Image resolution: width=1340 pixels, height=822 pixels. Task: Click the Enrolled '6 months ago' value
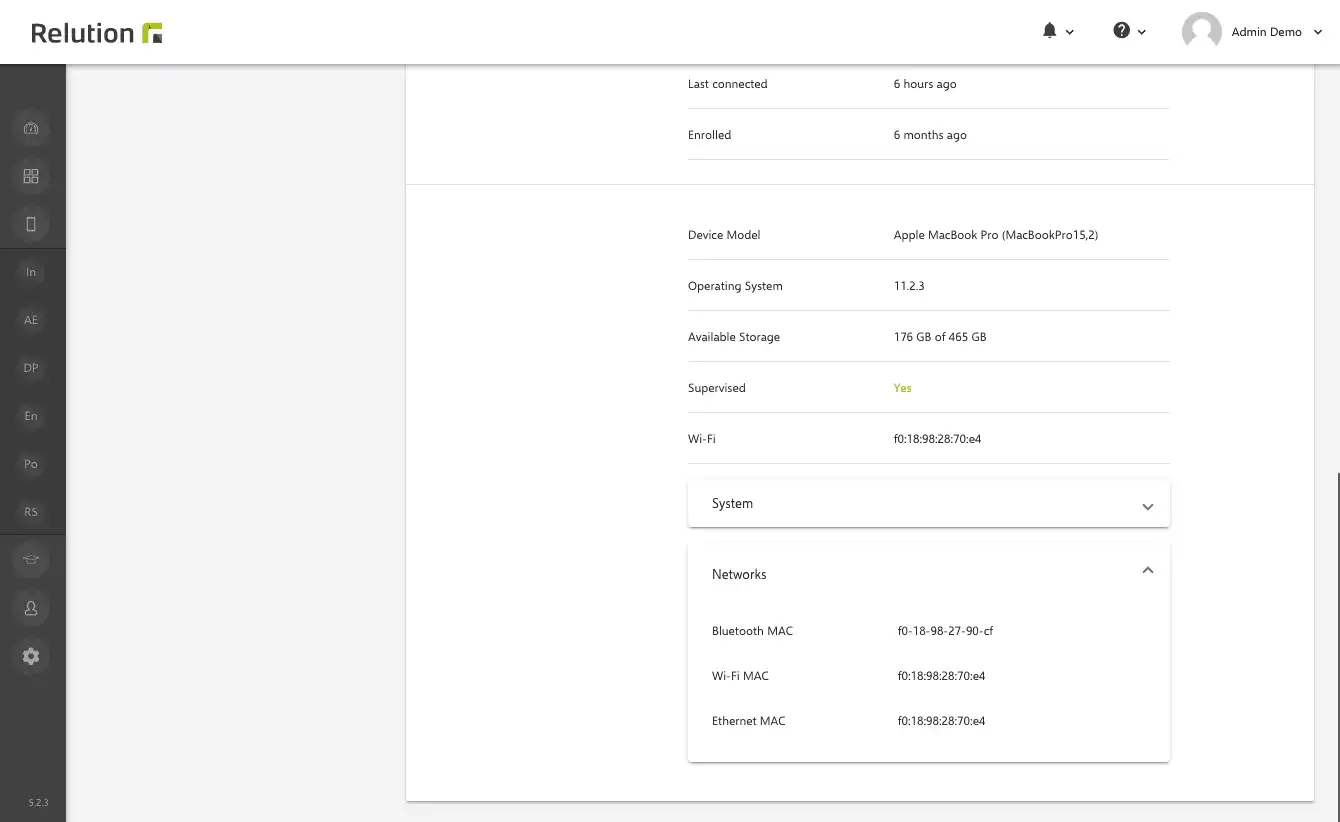tap(930, 135)
